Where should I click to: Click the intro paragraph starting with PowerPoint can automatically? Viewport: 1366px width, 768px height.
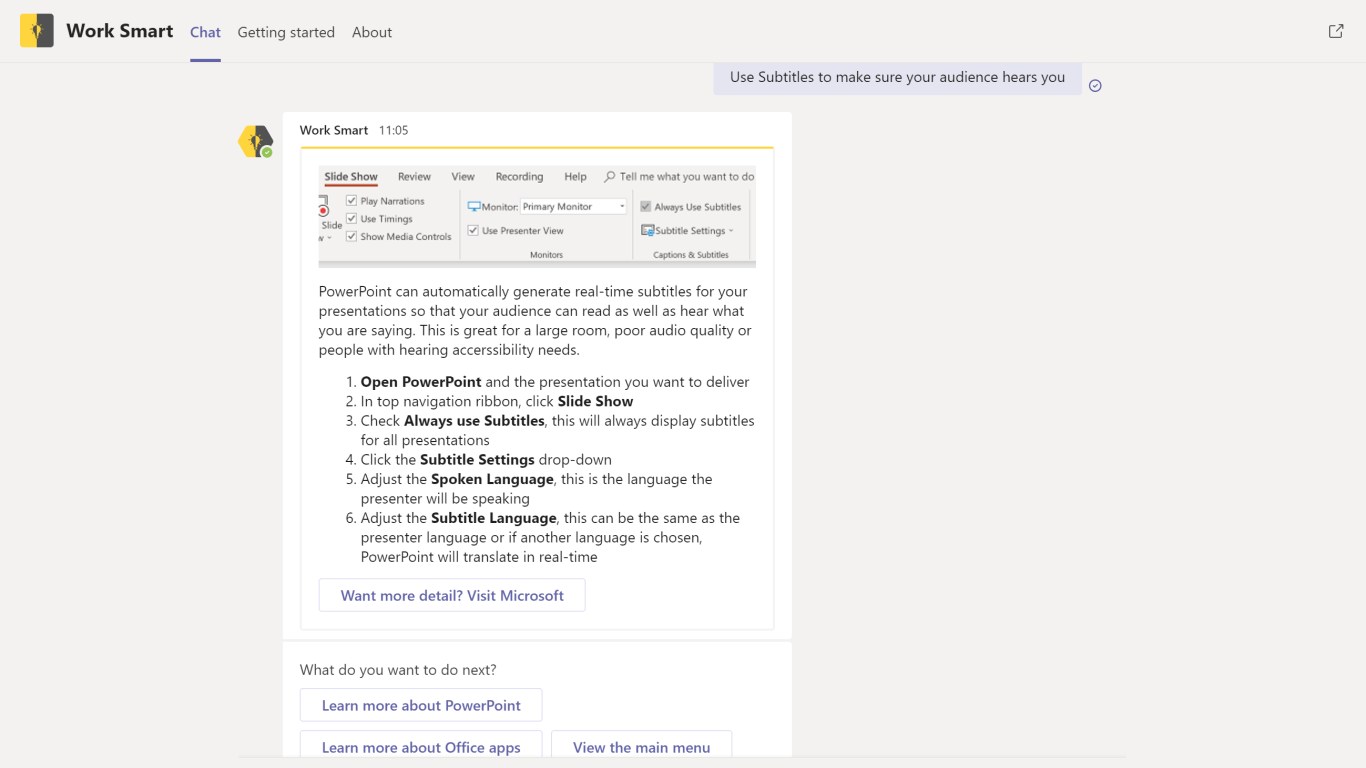click(x=536, y=321)
